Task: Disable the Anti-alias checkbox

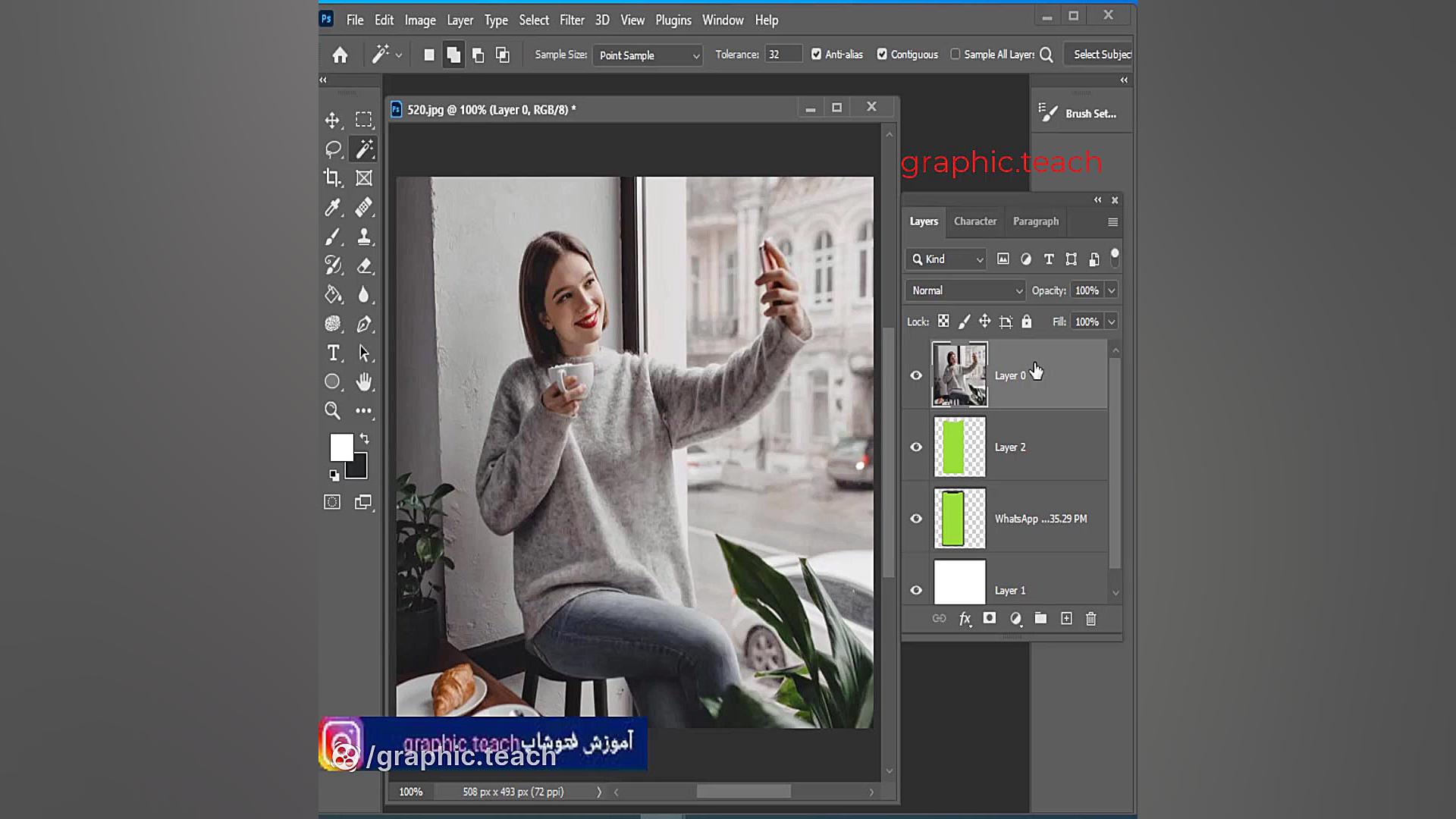Action: pyautogui.click(x=817, y=54)
